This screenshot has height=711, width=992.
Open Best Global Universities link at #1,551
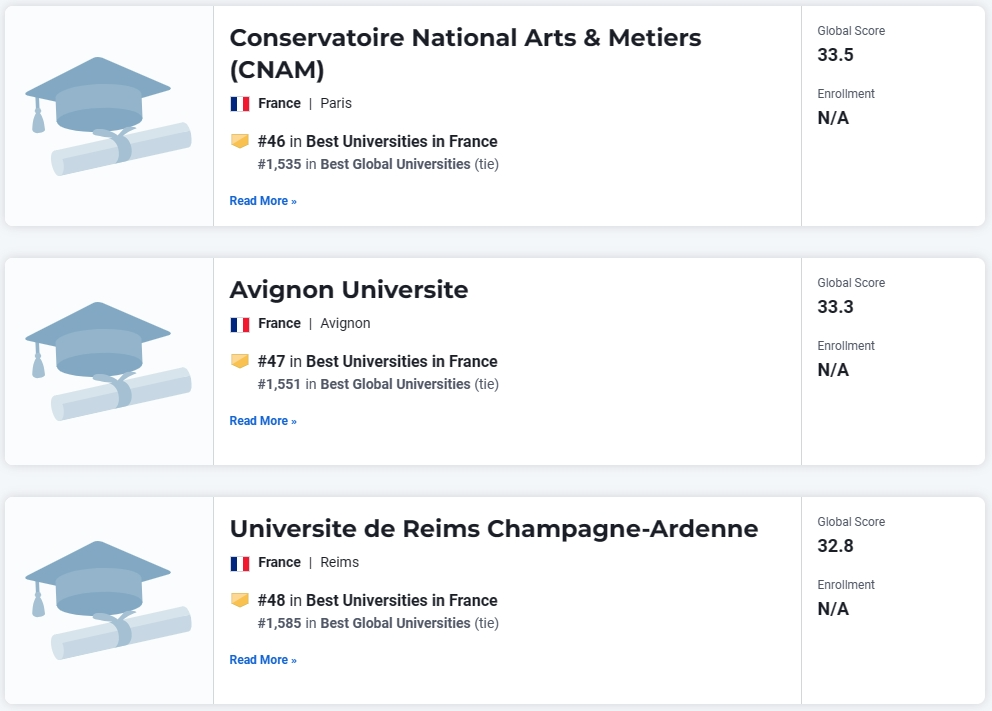coord(395,384)
